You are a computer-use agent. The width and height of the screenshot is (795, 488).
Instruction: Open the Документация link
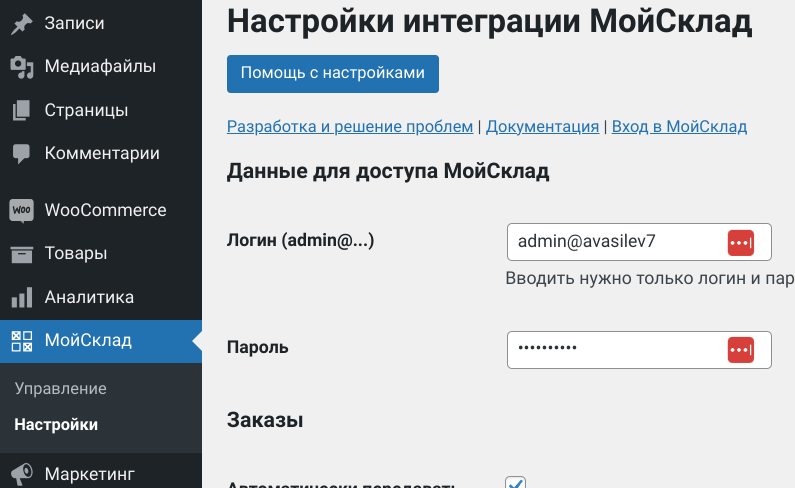tap(543, 126)
